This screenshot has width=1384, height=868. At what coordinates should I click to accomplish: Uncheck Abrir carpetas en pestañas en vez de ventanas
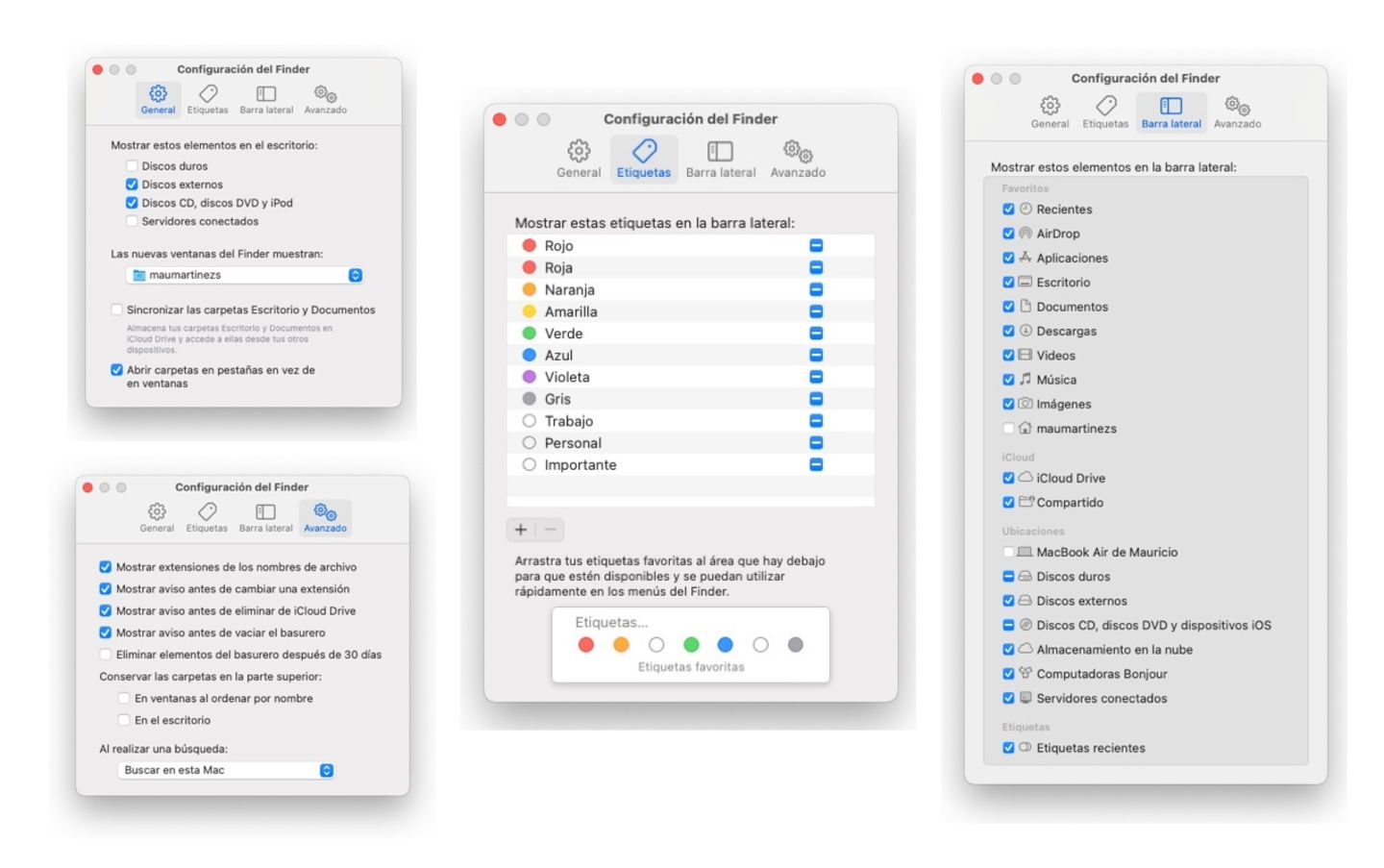[116, 369]
